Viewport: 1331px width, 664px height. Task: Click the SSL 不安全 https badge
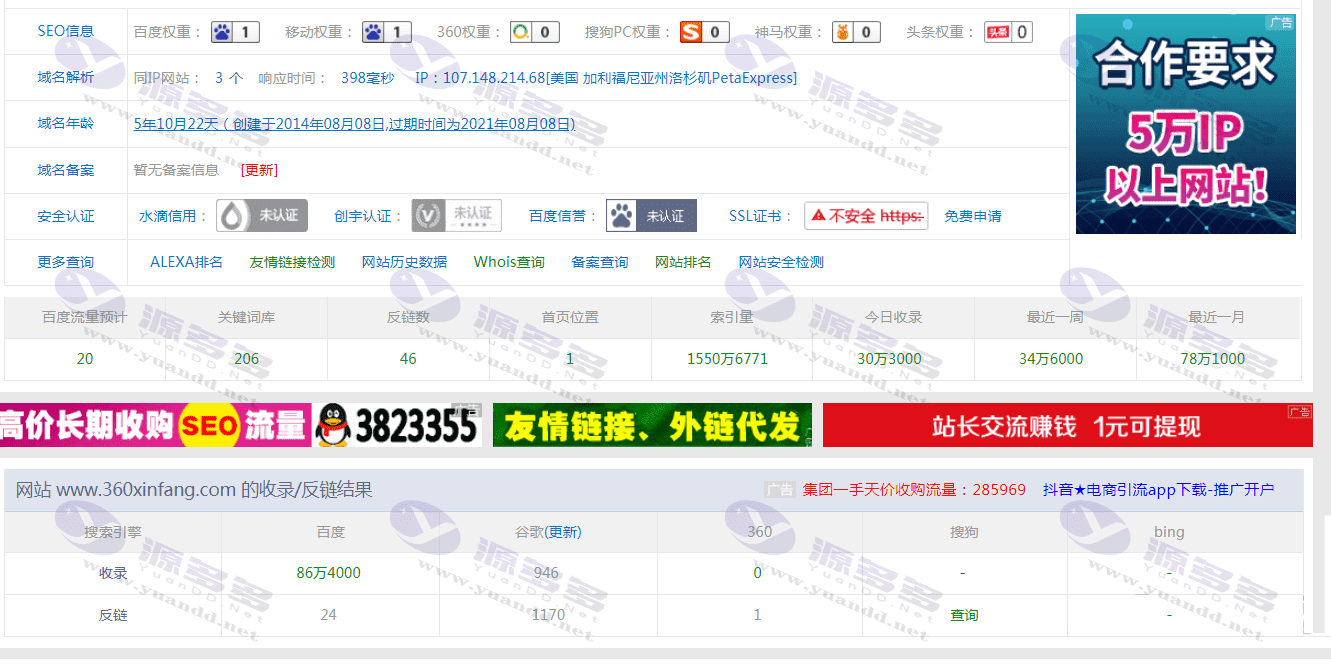[866, 215]
